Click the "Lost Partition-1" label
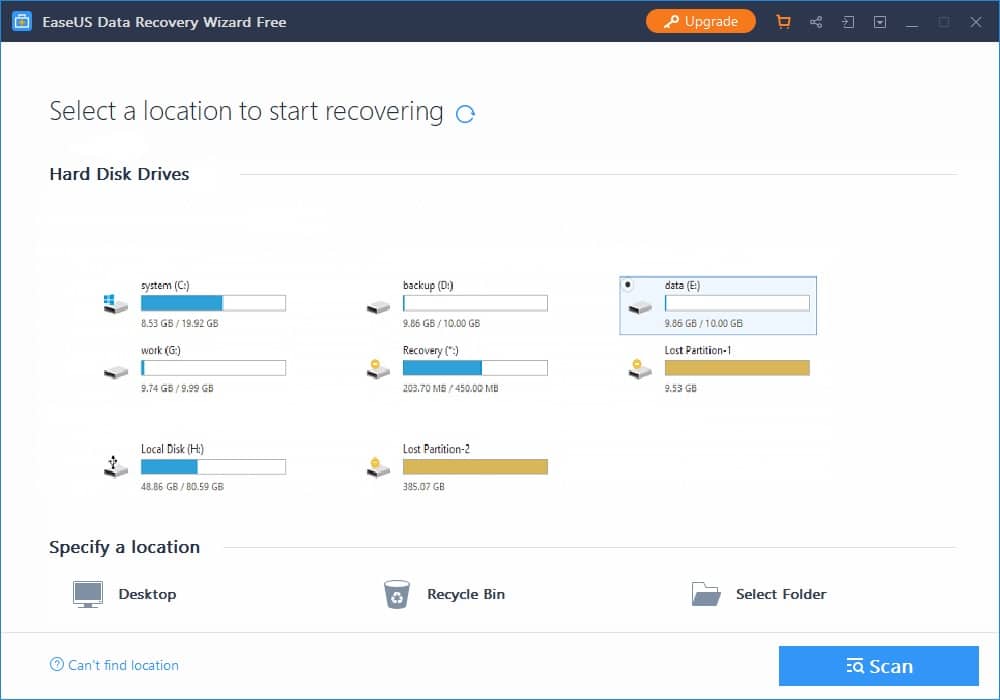 698,350
